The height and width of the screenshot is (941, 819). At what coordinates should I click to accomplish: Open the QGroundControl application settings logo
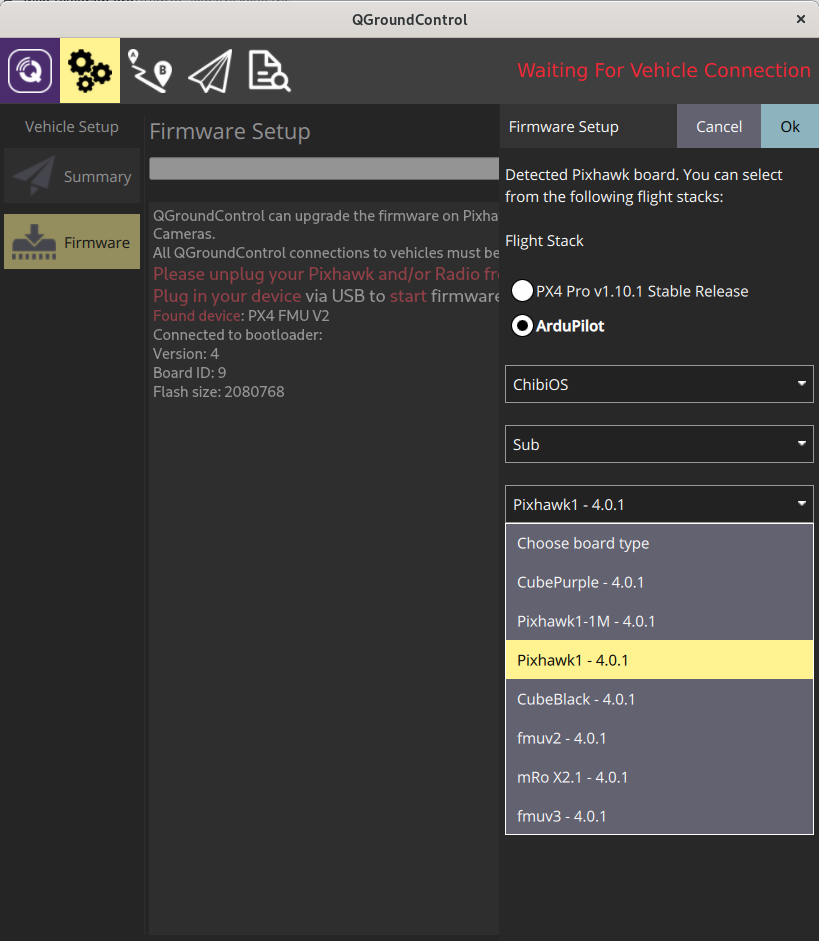pyautogui.click(x=30, y=71)
